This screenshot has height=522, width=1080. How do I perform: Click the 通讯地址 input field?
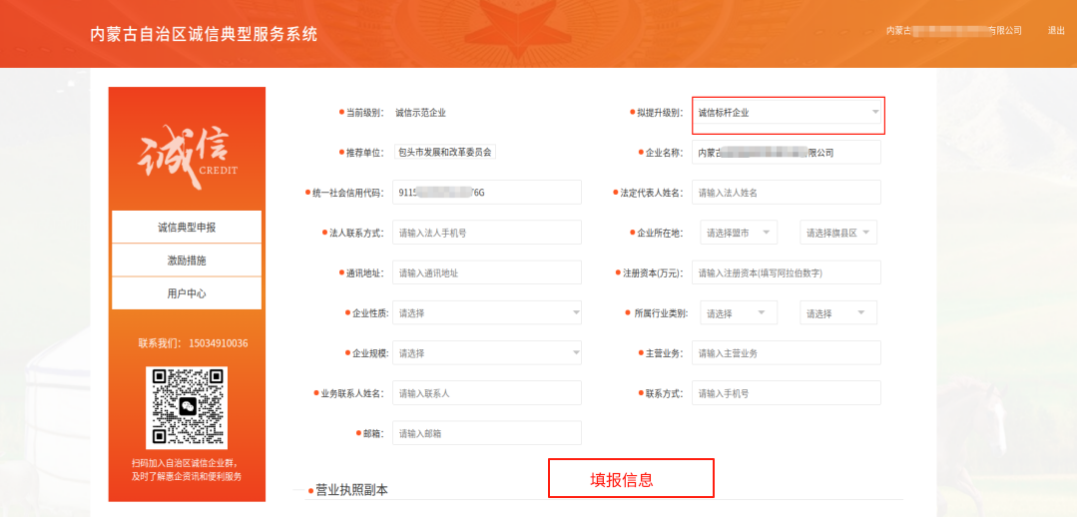pyautogui.click(x=486, y=273)
